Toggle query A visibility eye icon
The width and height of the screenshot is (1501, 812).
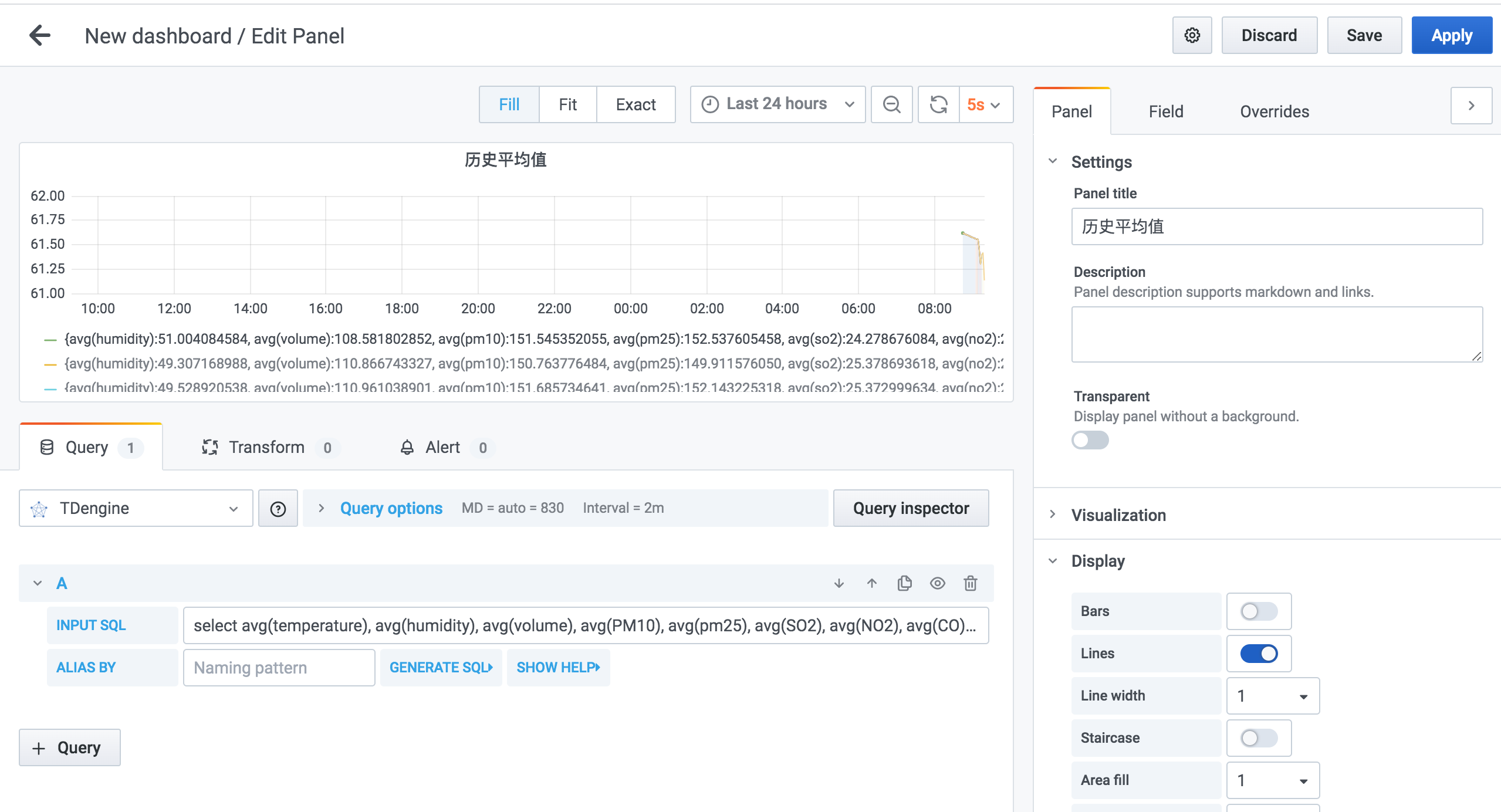pos(938,583)
